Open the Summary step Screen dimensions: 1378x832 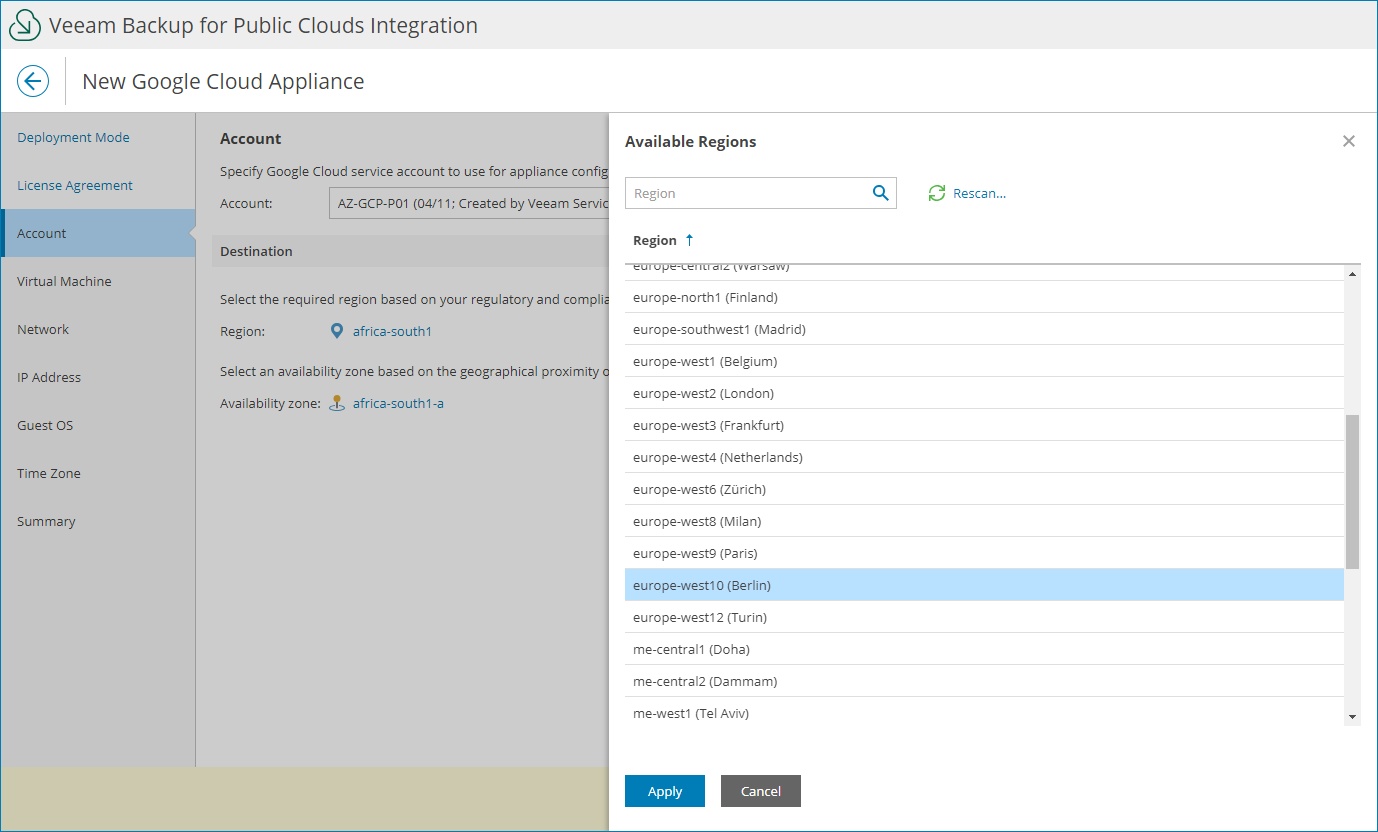46,521
